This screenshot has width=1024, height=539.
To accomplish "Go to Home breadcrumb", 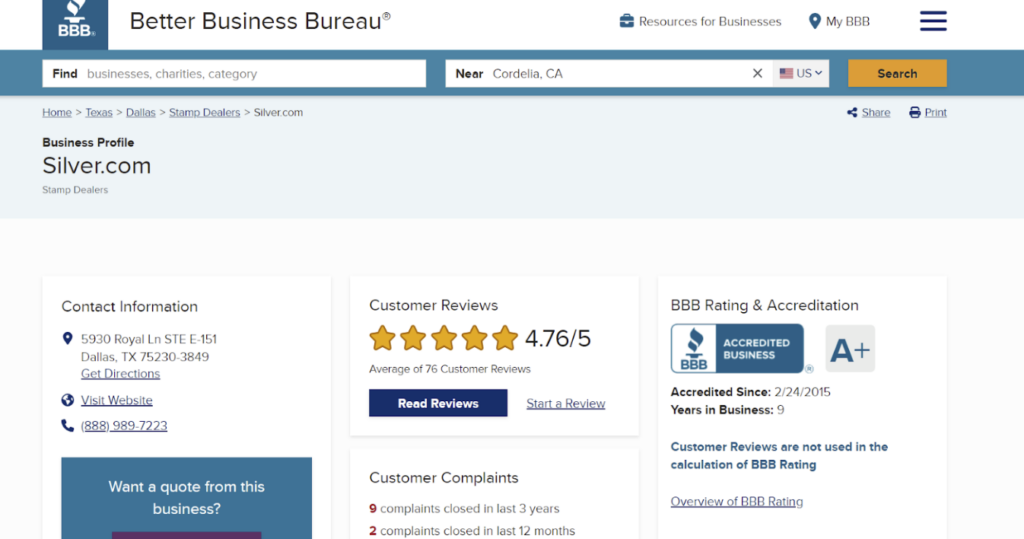I will 57,112.
